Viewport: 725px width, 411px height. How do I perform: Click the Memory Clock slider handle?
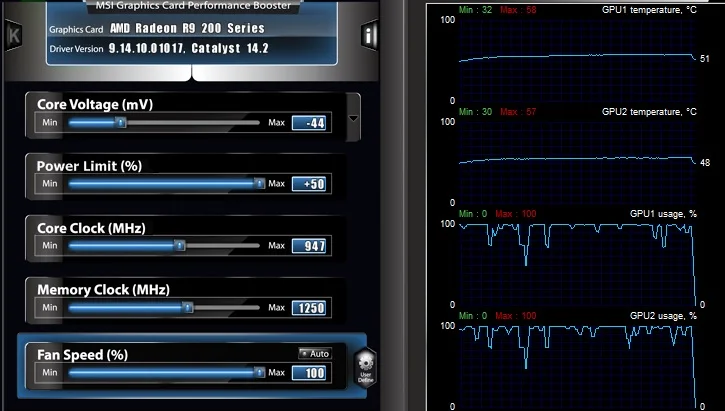(187, 307)
